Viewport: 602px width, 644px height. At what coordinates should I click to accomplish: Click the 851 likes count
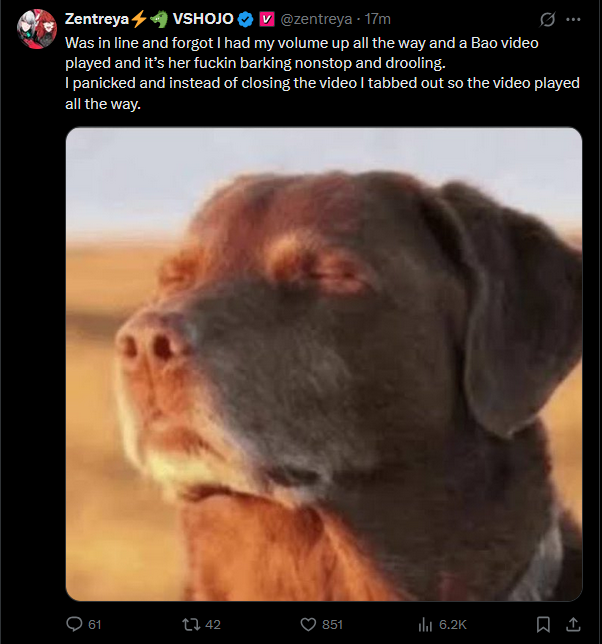coord(332,625)
